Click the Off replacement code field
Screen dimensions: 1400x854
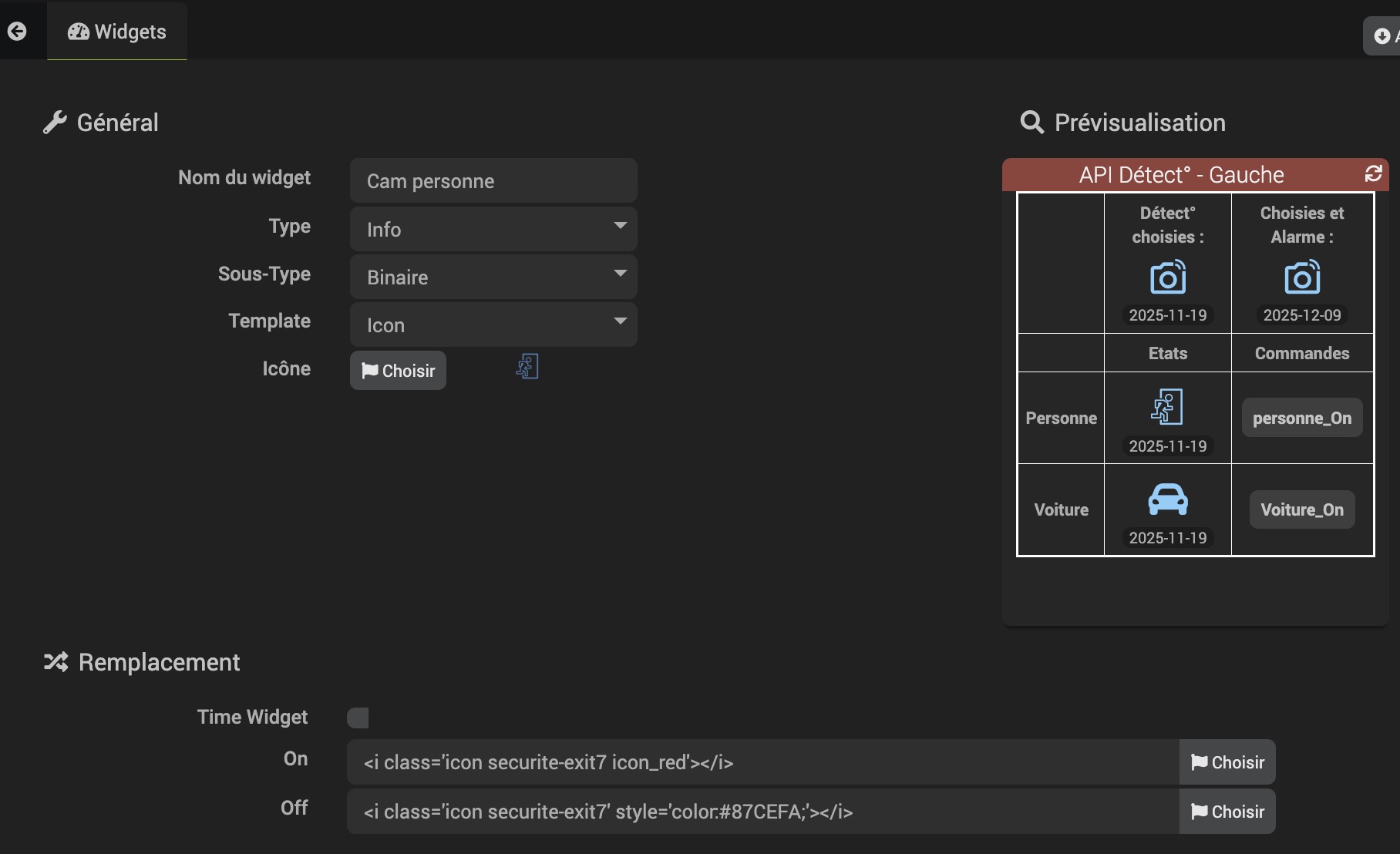coord(762,812)
